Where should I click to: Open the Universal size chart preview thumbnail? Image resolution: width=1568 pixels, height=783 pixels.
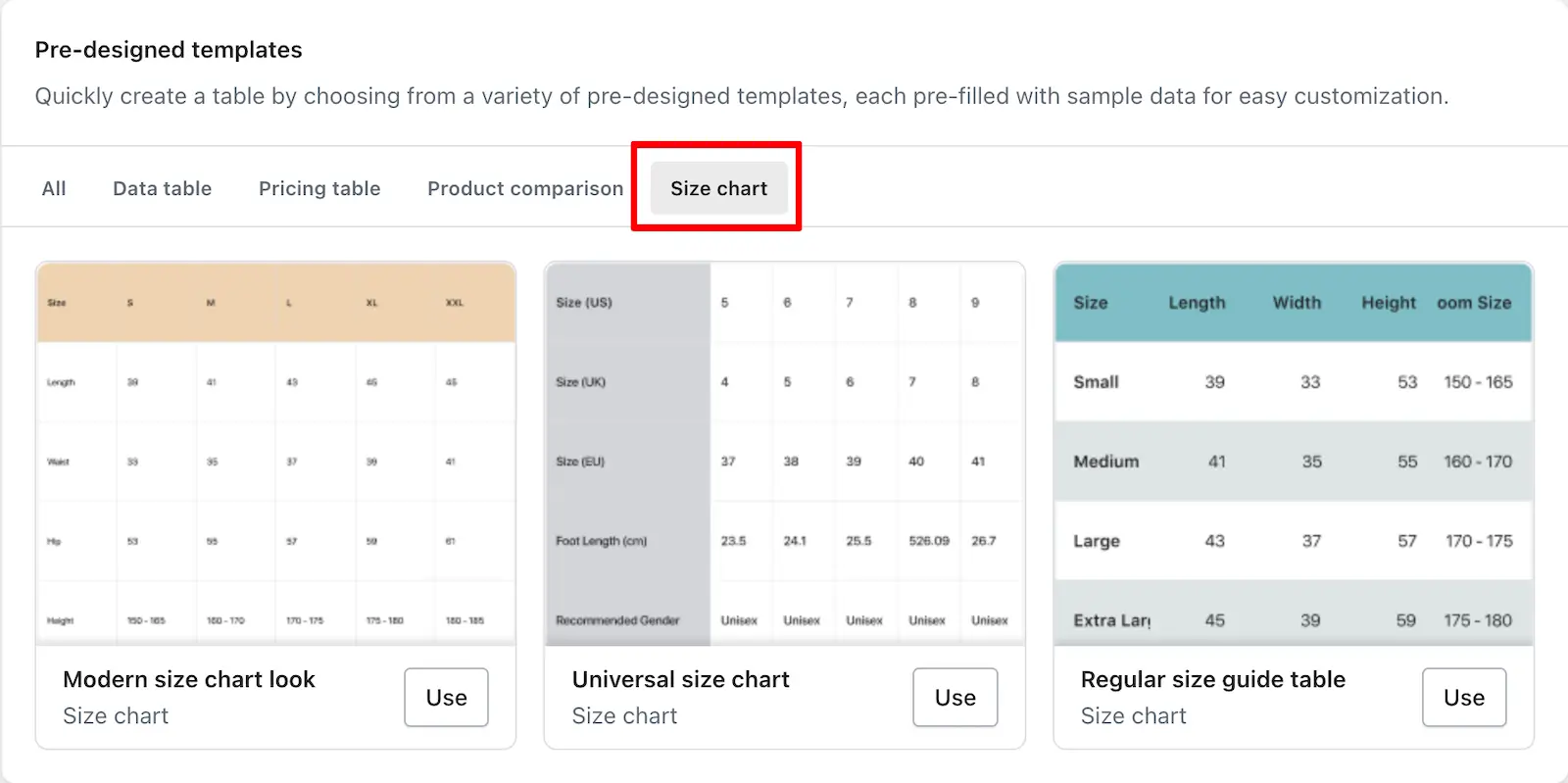tap(785, 454)
